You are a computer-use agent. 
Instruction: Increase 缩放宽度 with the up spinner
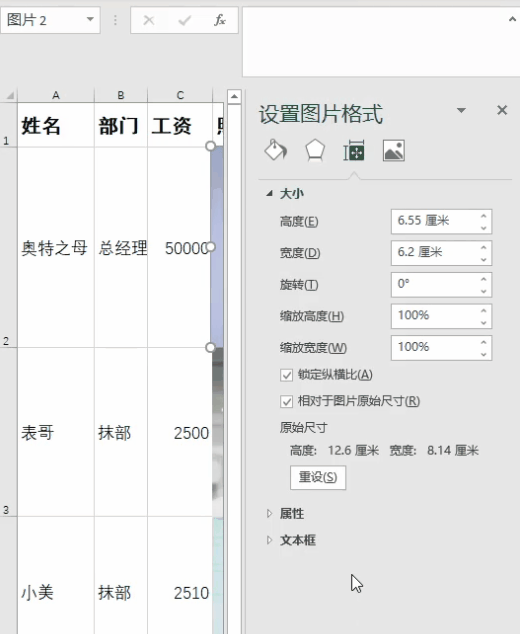(484, 342)
